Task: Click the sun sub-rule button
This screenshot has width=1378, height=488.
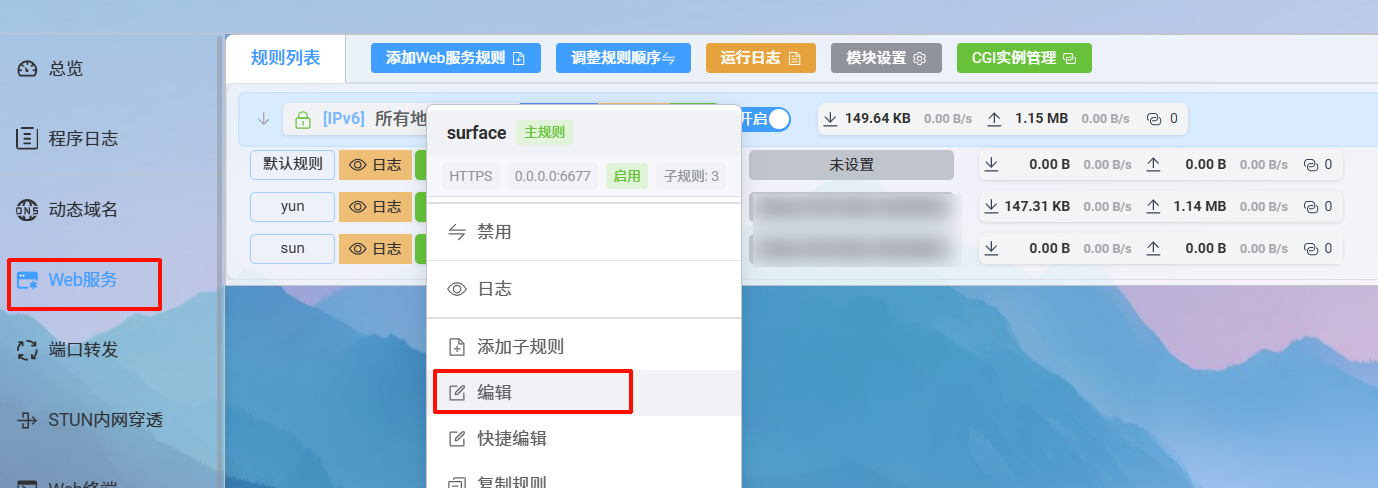Action: pos(292,248)
